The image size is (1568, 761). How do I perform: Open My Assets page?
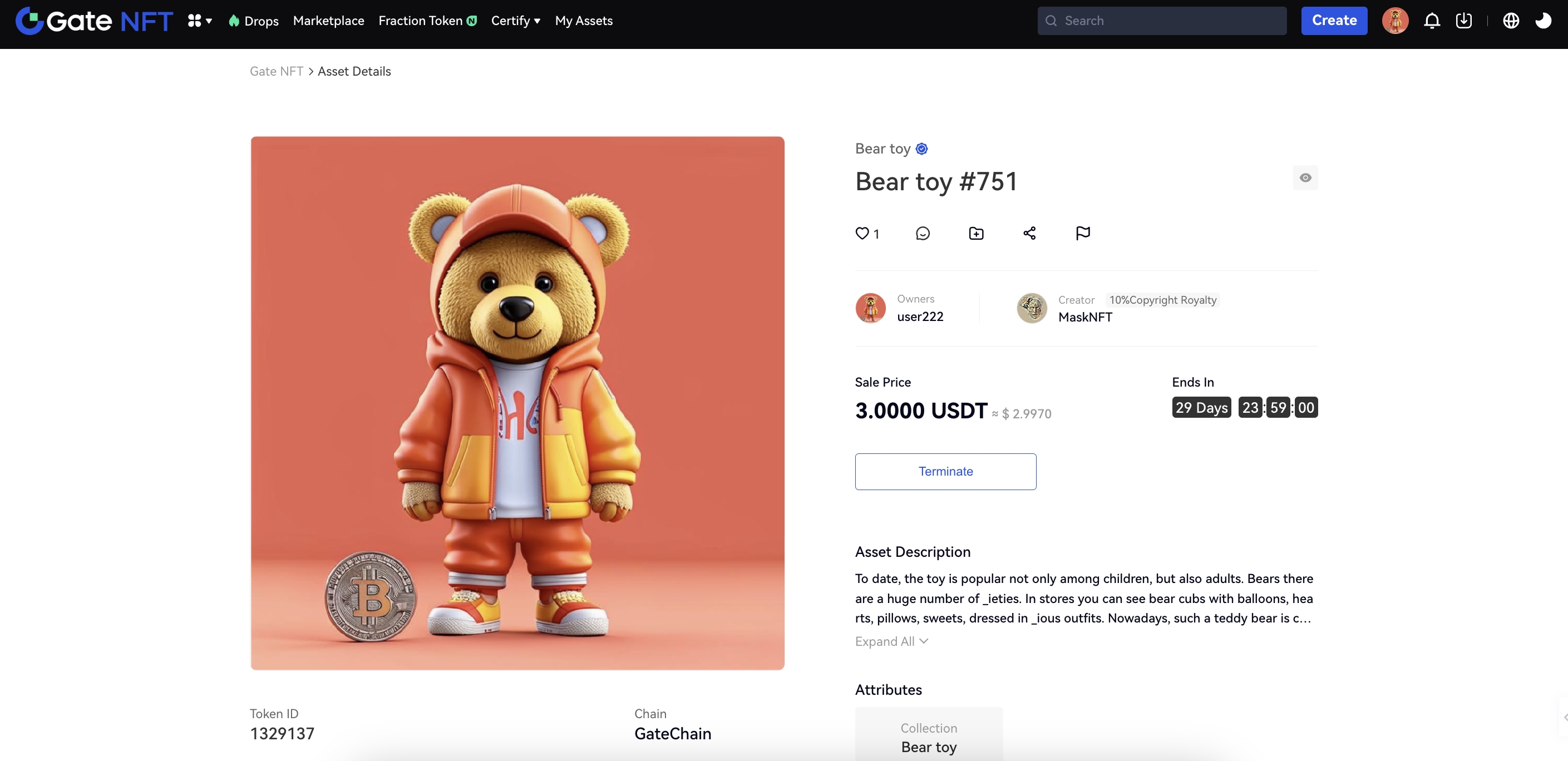(x=584, y=21)
